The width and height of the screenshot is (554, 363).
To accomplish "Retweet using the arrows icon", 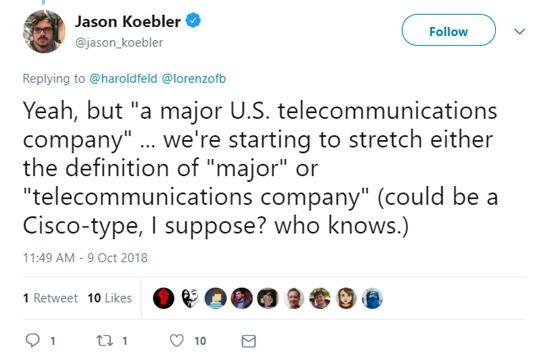I will tap(105, 341).
